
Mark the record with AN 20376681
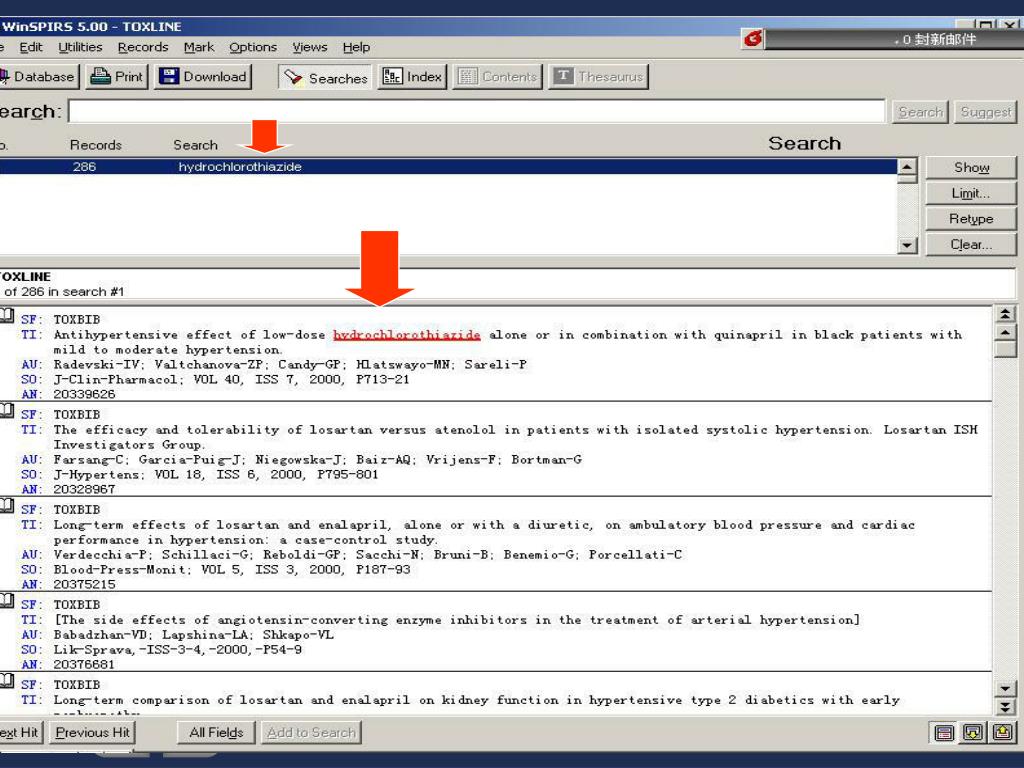(7, 601)
